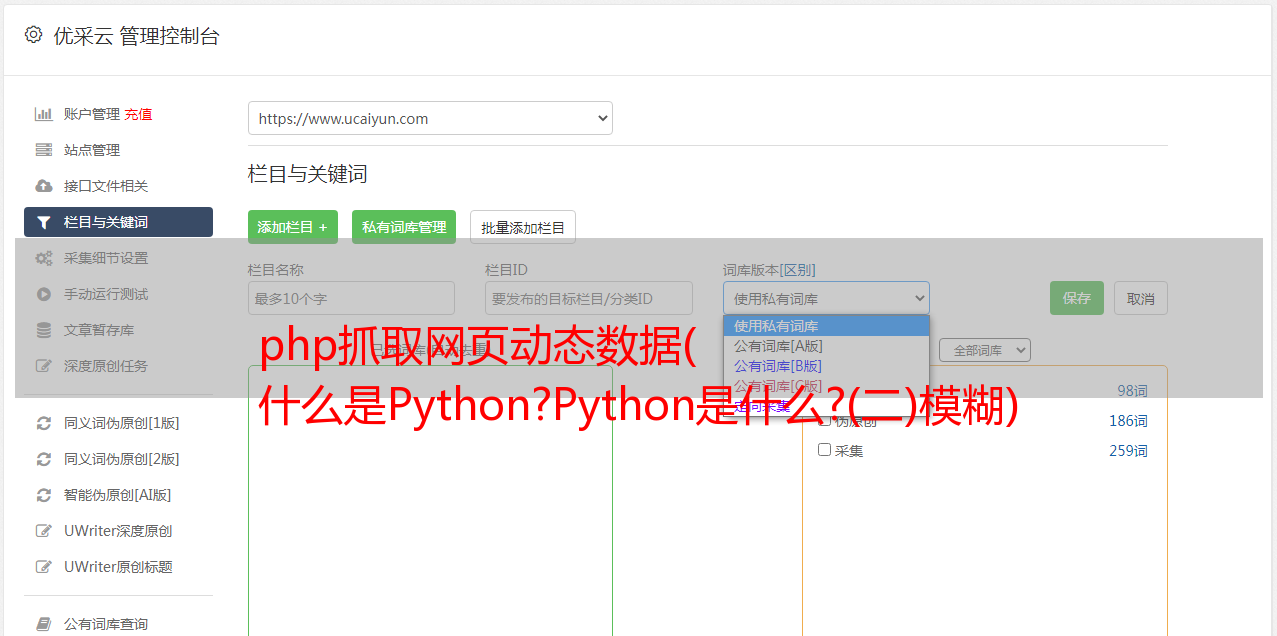The width and height of the screenshot is (1277, 636).
Task: Click 添加栏目 + green button
Action: 293,227
